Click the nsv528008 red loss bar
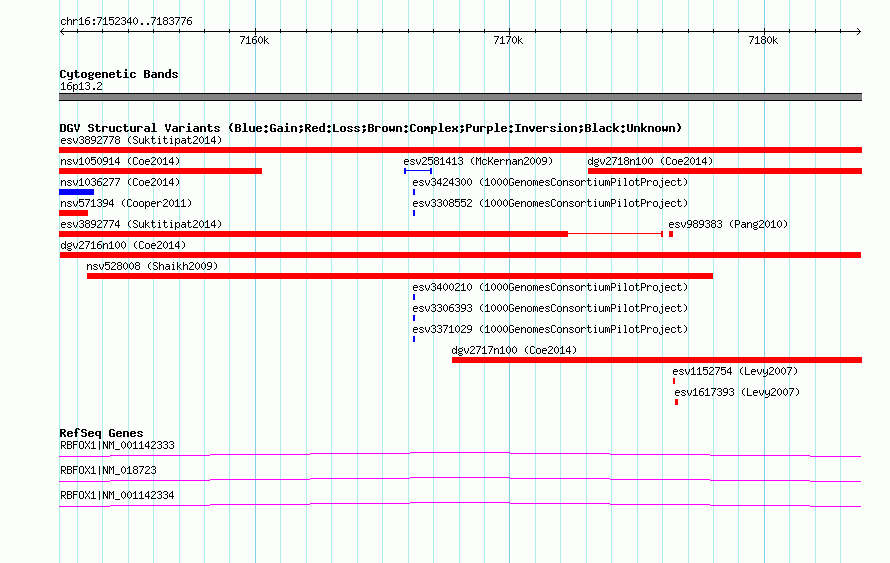Viewport: 890px width, 563px height. point(400,276)
